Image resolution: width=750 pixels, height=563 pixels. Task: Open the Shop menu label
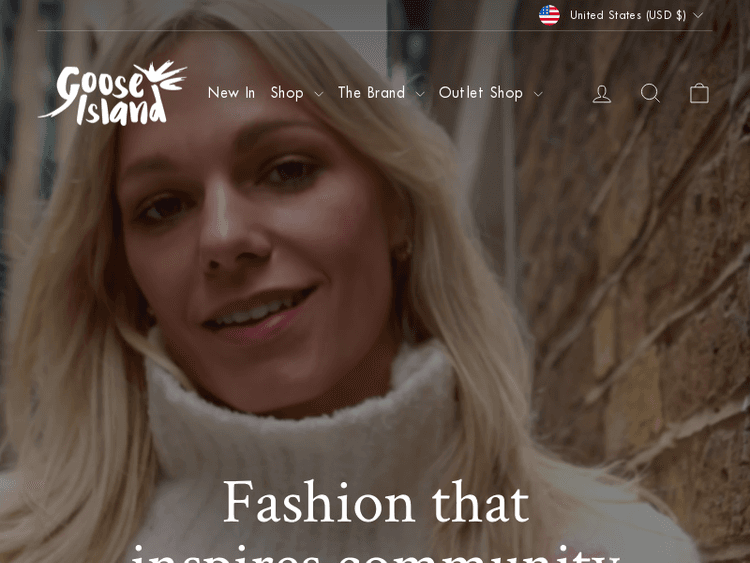coord(287,93)
